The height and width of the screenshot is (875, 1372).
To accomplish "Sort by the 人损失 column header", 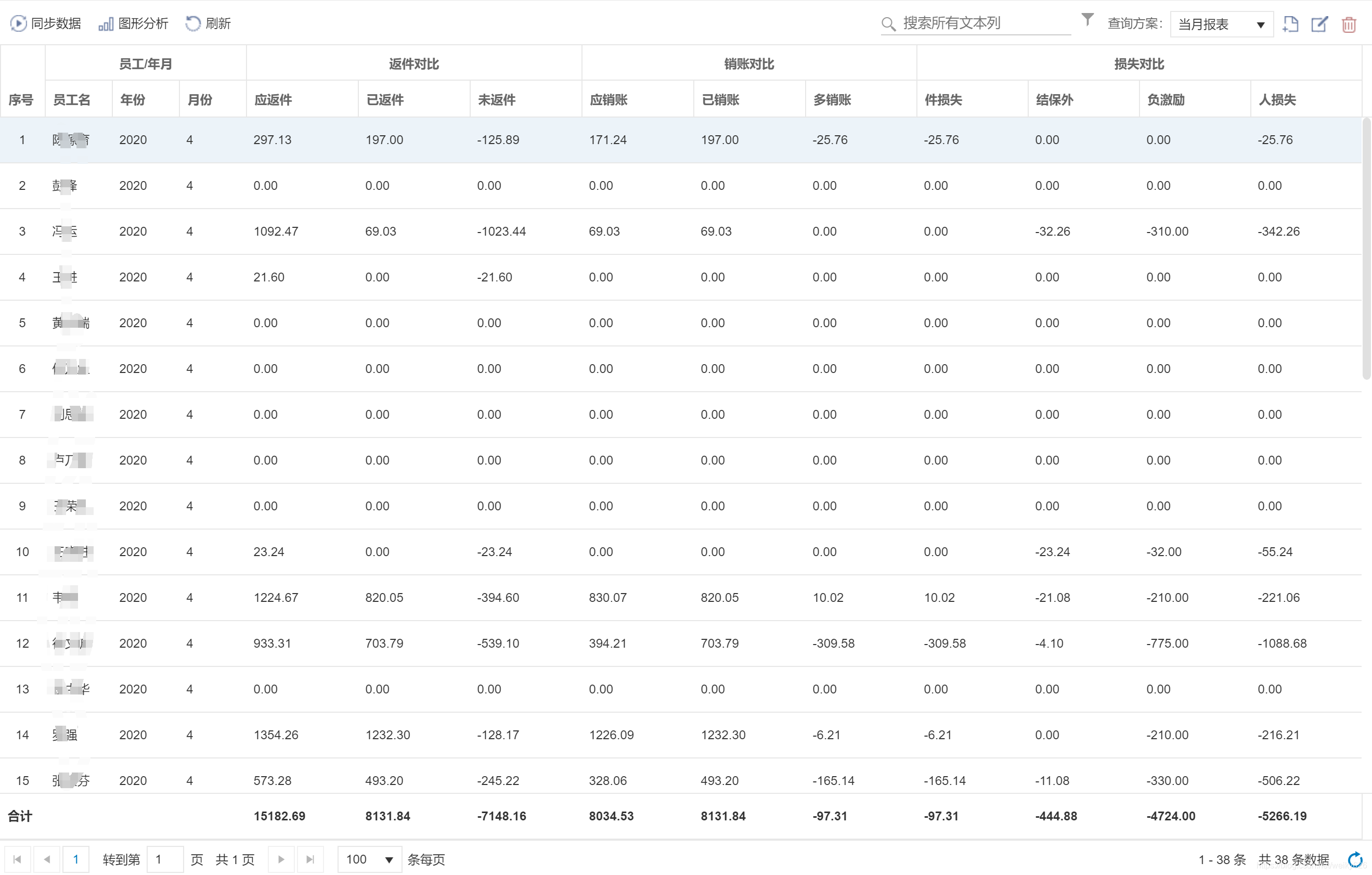I will coord(1277,100).
